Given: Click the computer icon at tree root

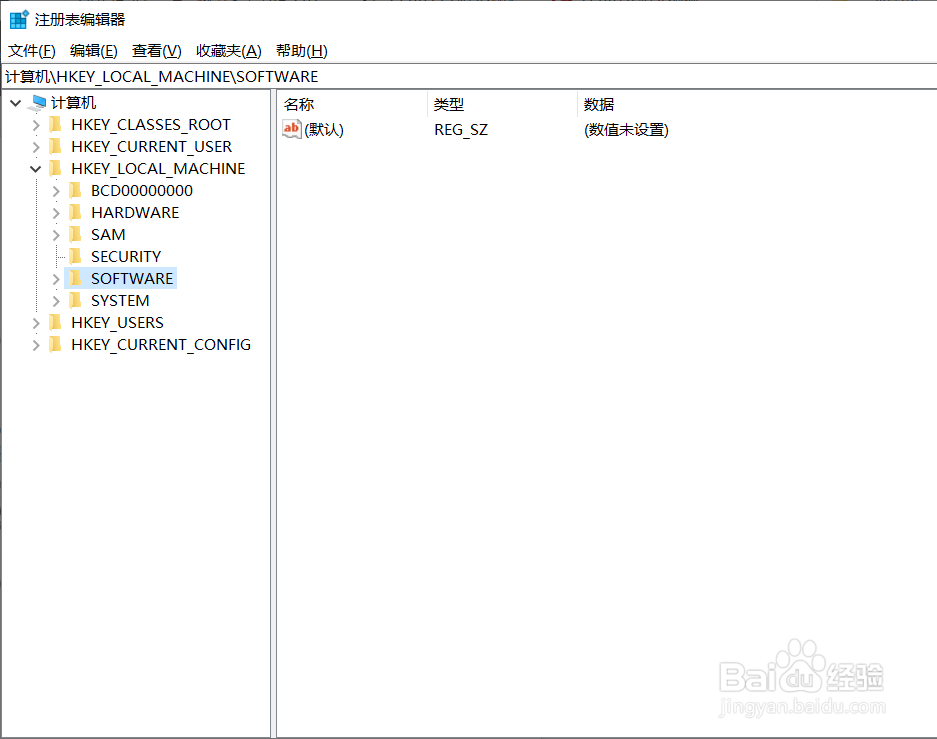Looking at the screenshot, I should pos(38,103).
